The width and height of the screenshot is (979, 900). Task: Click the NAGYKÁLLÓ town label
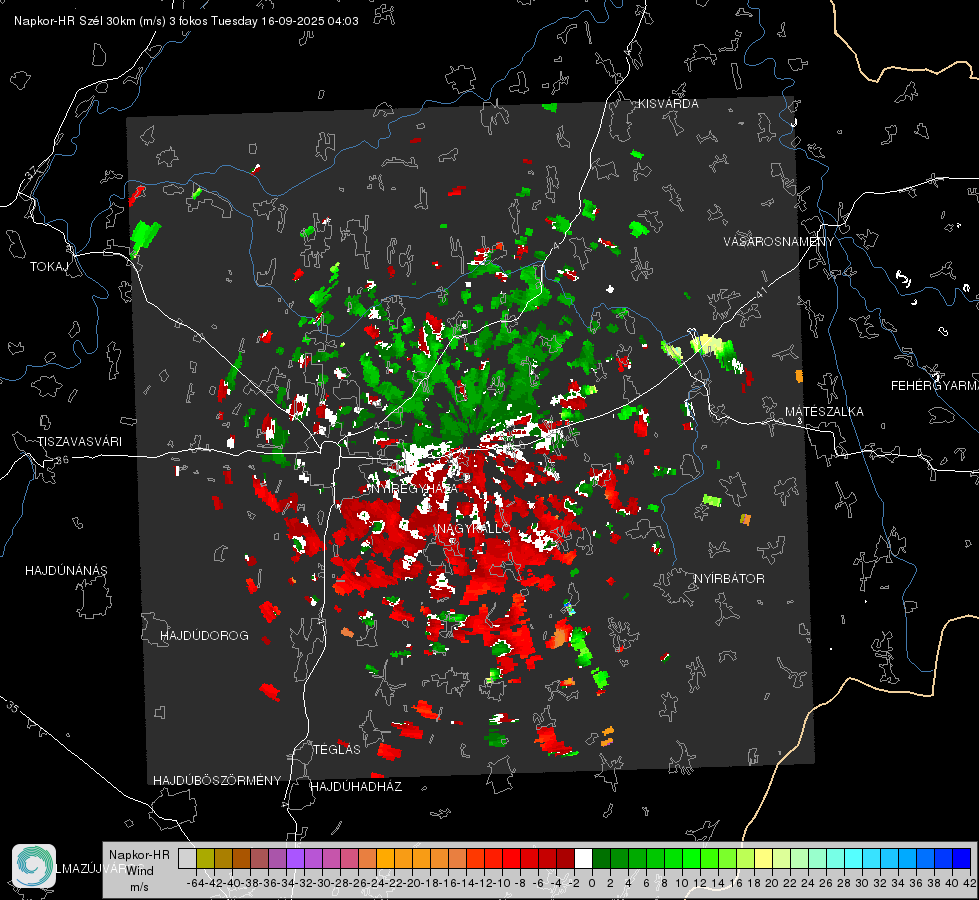(x=474, y=529)
